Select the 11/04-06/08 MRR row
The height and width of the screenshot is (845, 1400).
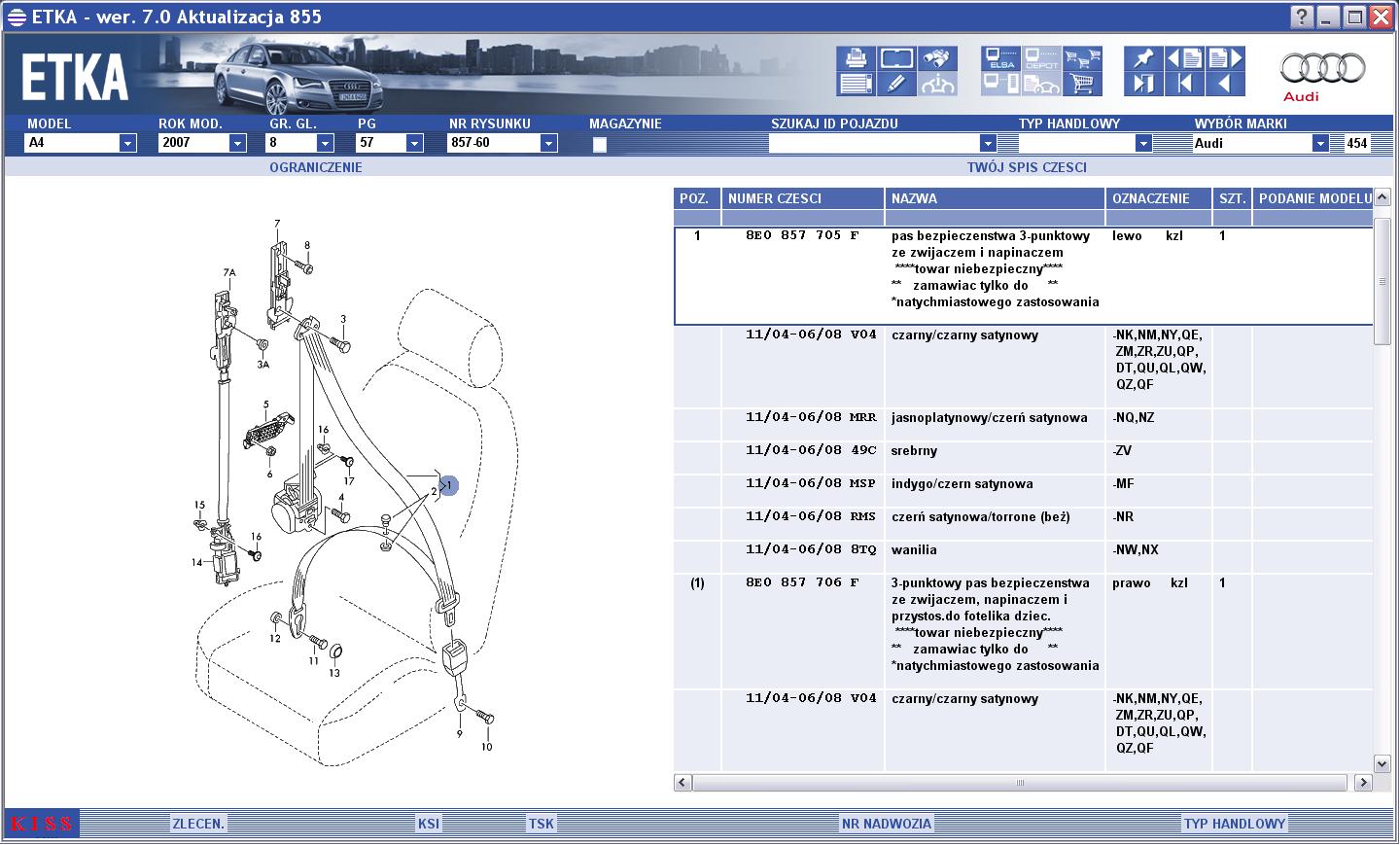1023,426
